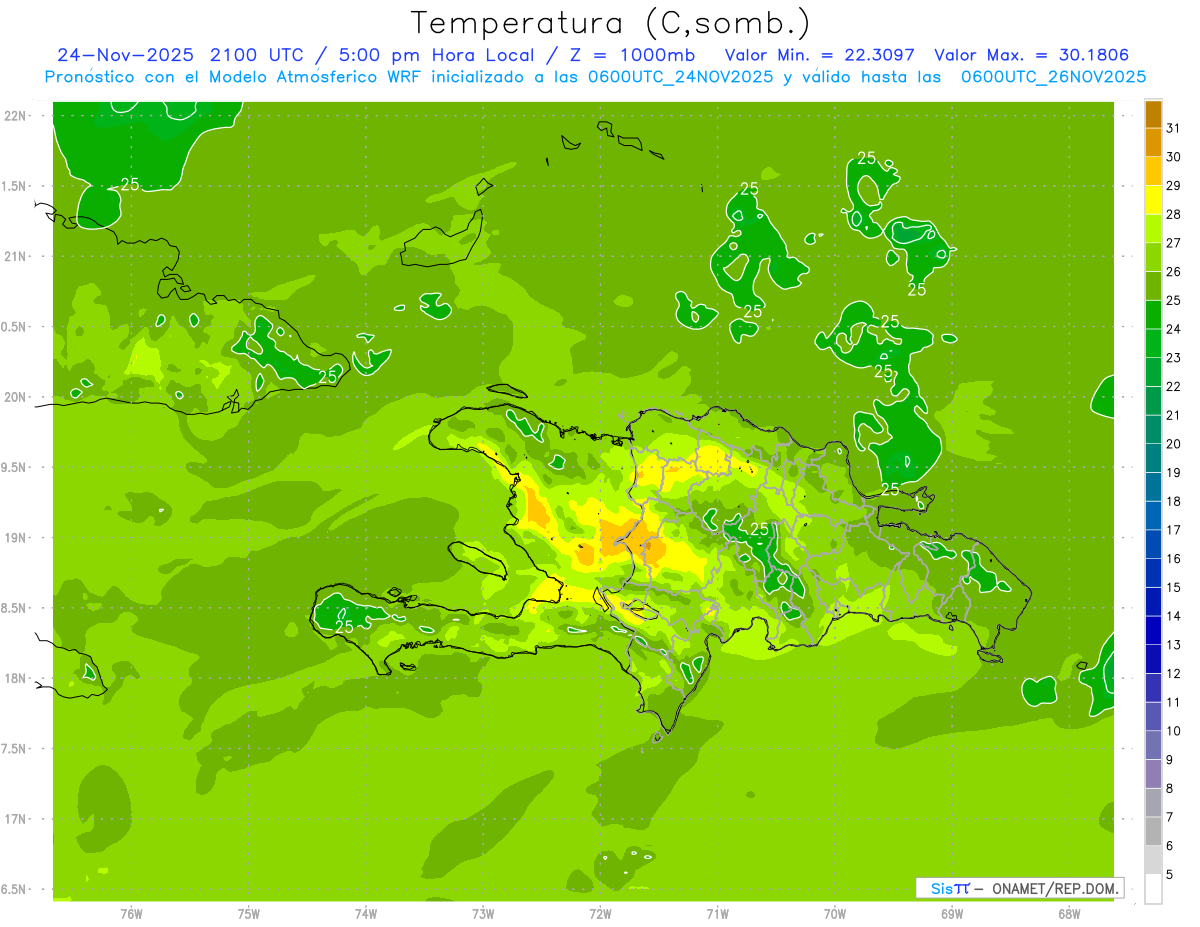Click legend label '23'
Viewport: 1200px width, 927px height.
coord(1173,358)
